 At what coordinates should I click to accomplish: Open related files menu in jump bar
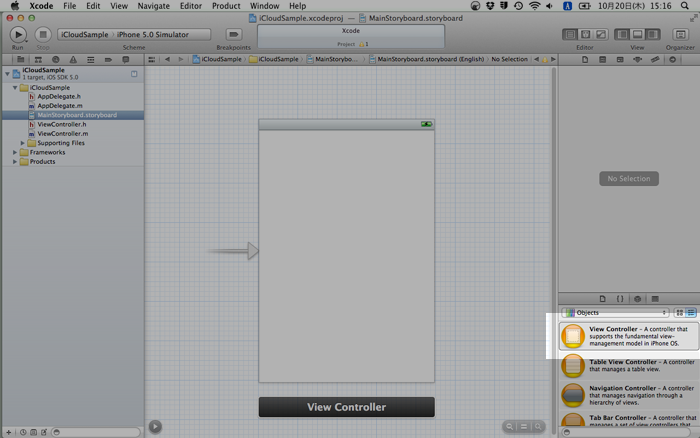pos(152,59)
